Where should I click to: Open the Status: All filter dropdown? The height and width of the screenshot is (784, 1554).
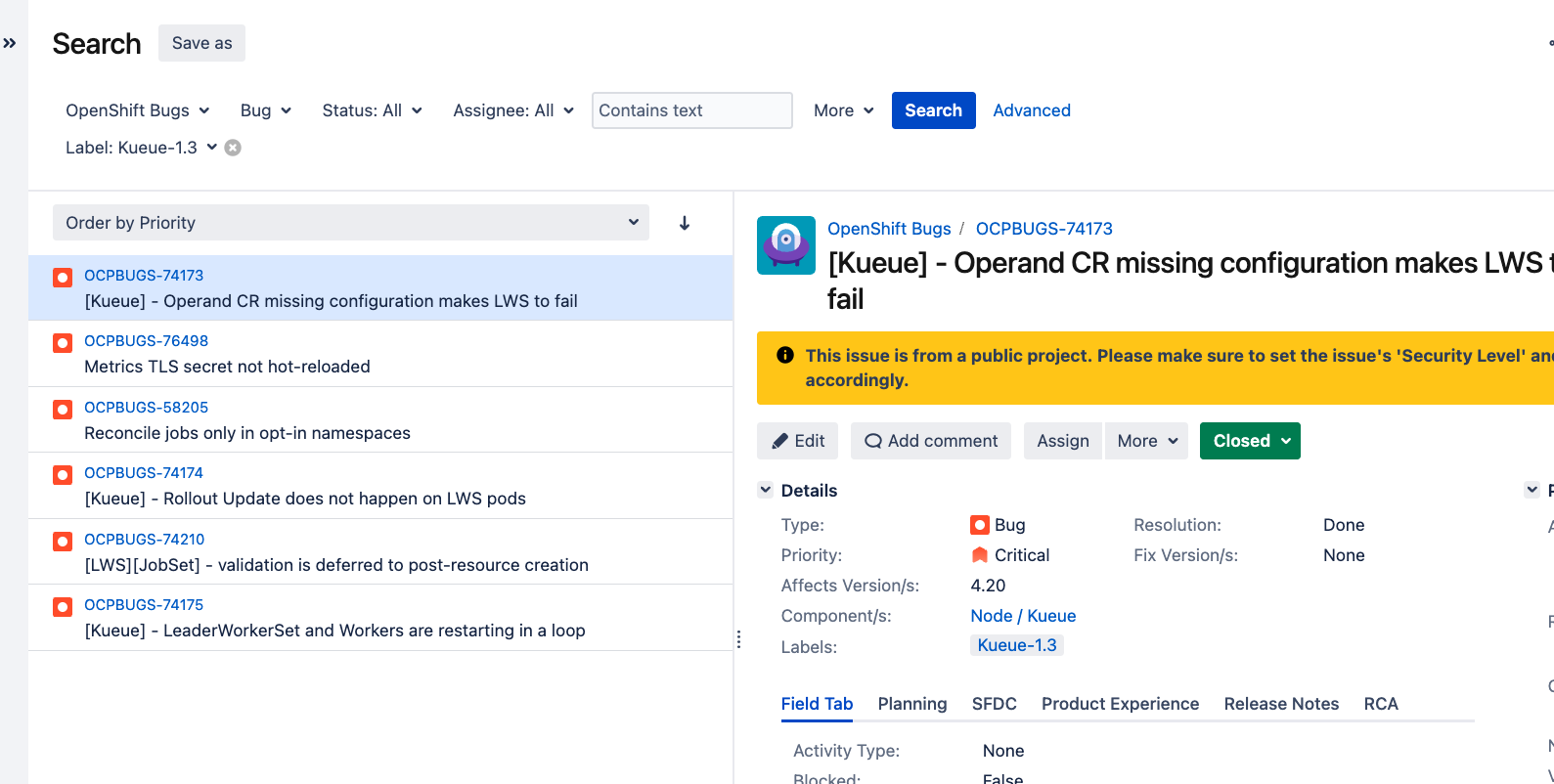372,110
